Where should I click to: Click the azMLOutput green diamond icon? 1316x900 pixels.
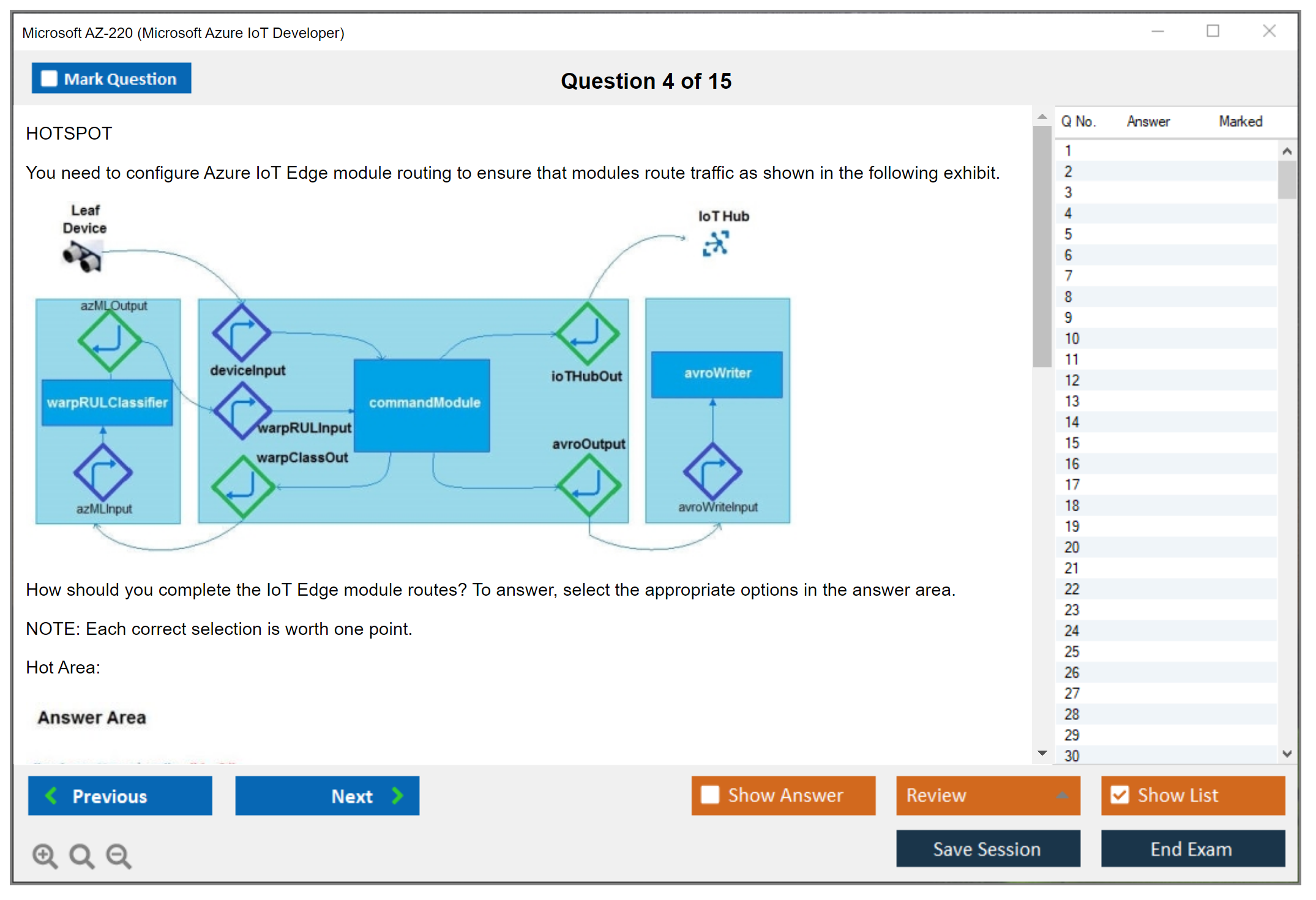coord(110,340)
